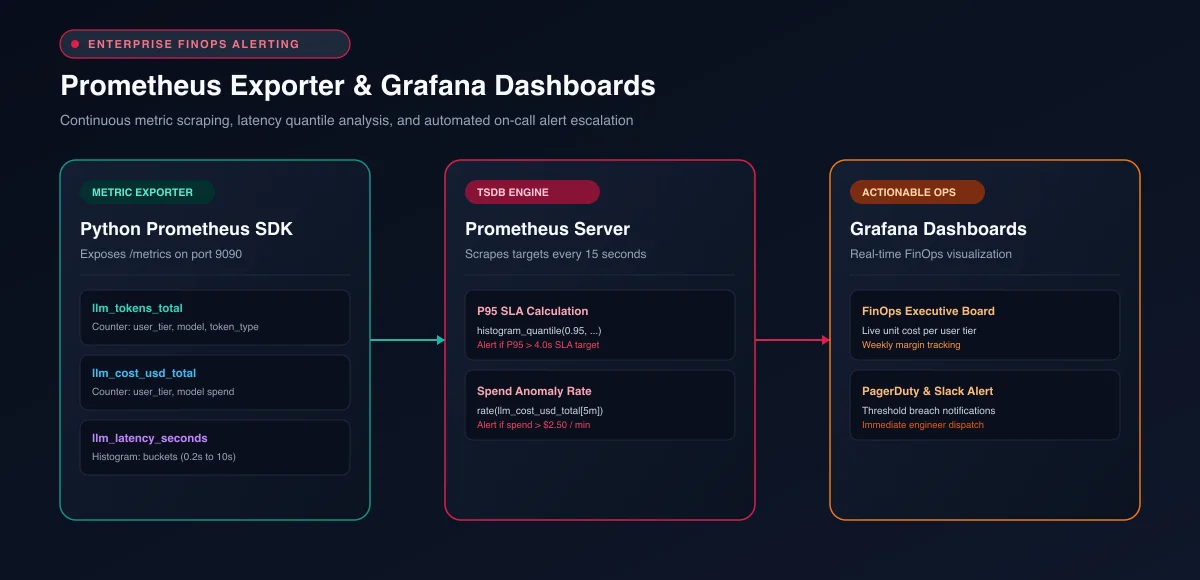Click the PagerDuty & Slack Alert title
The width and height of the screenshot is (1200, 580).
click(x=927, y=391)
